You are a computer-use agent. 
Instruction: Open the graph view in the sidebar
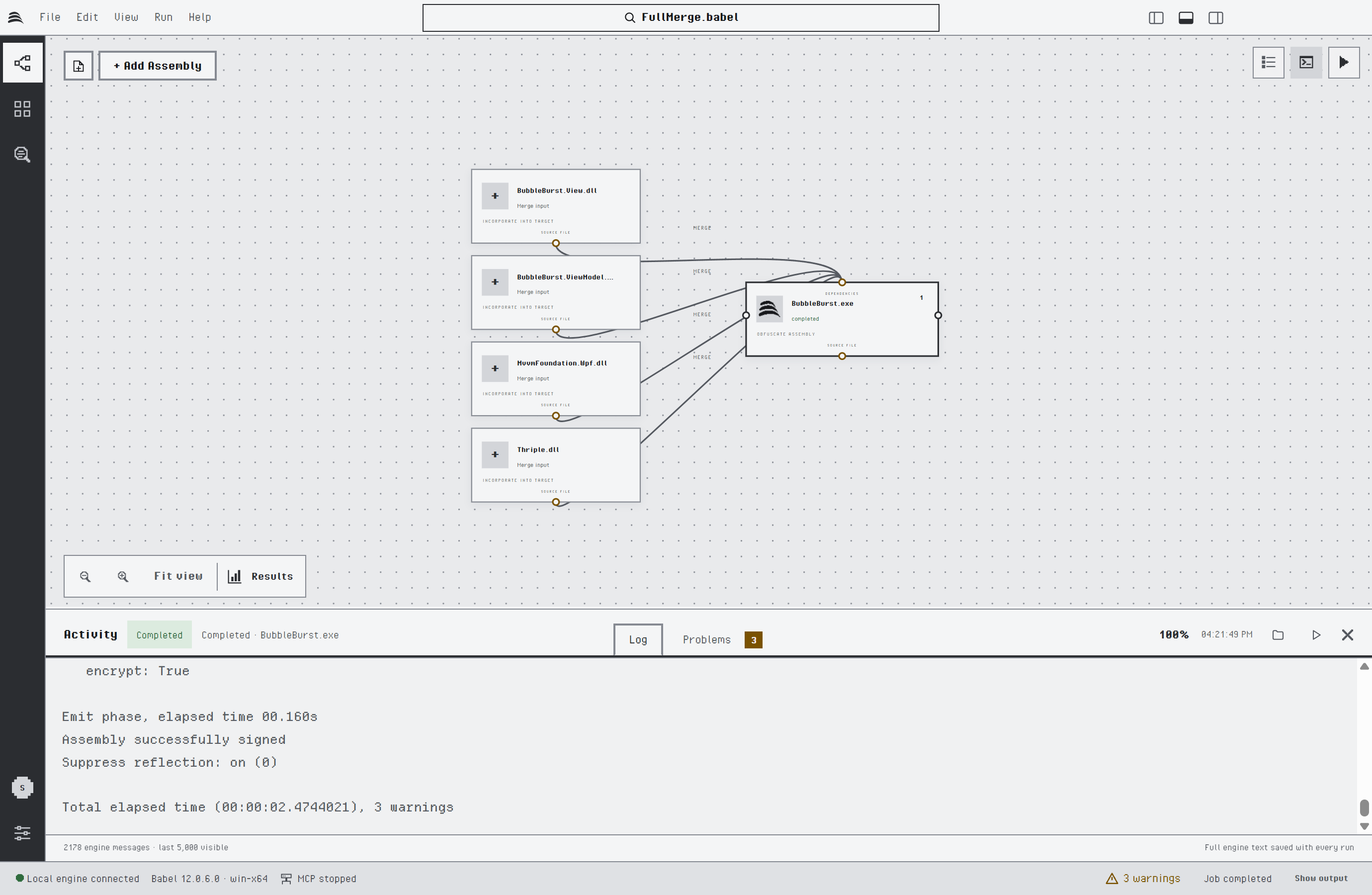[x=22, y=63]
